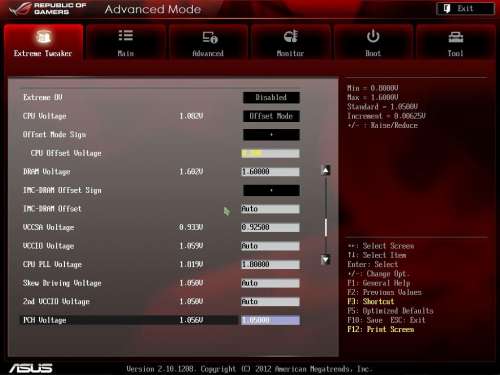Open the Extreme Tweaker tab

pyautogui.click(x=43, y=42)
